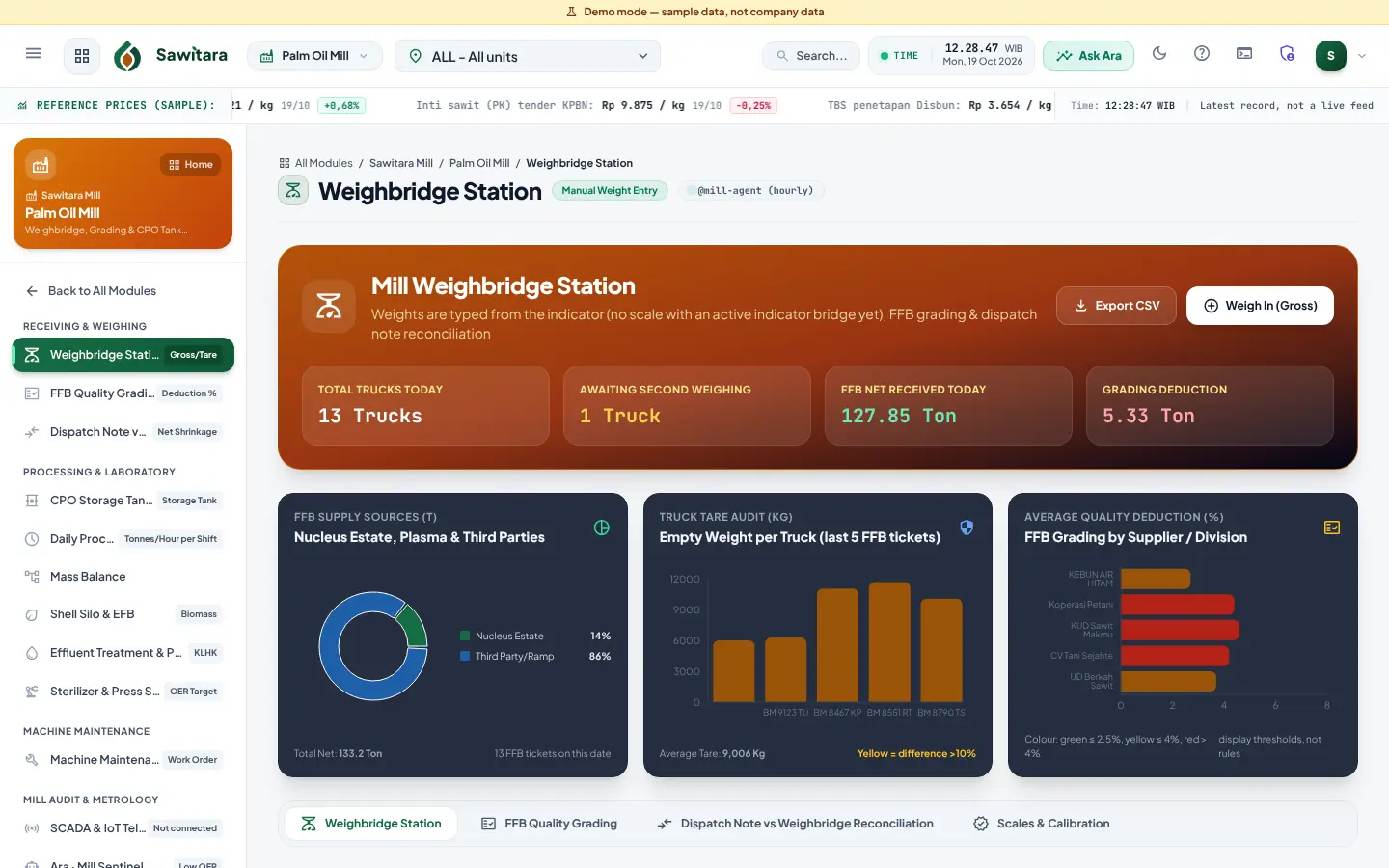Viewport: 1389px width, 868px height.
Task: Focus the Search field
Action: click(811, 56)
